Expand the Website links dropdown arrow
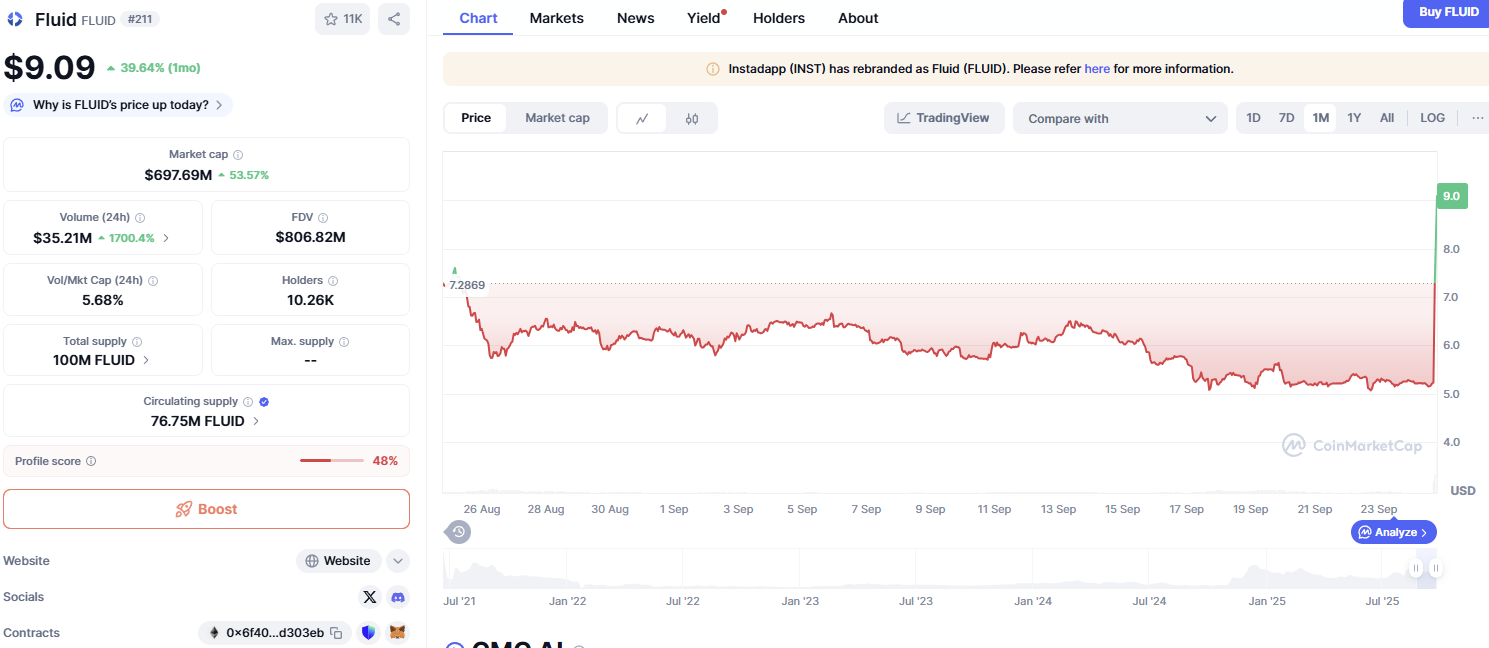The width and height of the screenshot is (1489, 648). click(398, 561)
